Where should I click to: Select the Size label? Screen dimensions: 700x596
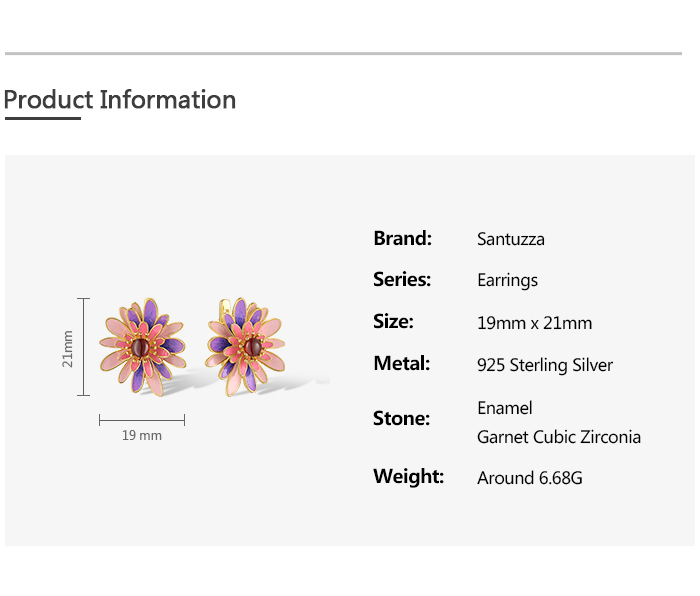393,322
